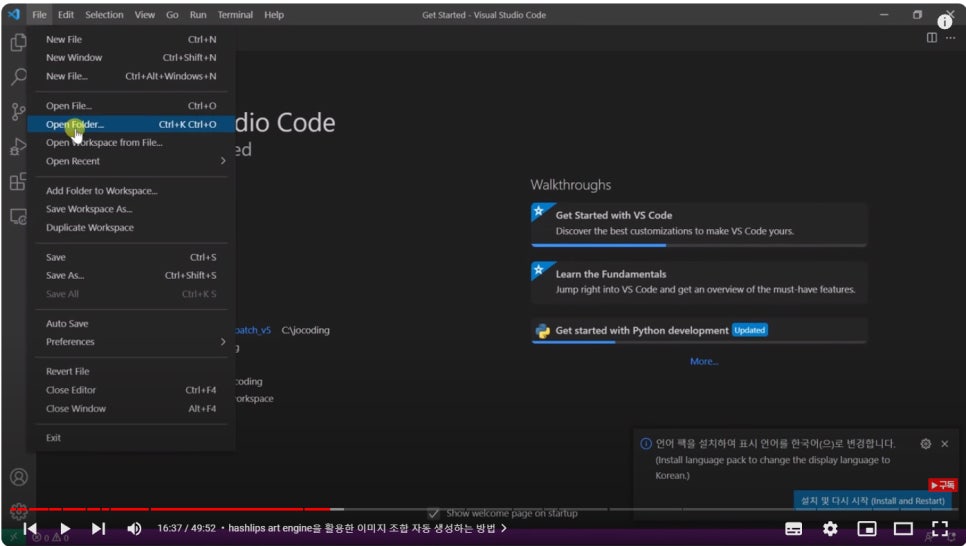Click the YouTube subscribe badge

pyautogui.click(x=943, y=485)
